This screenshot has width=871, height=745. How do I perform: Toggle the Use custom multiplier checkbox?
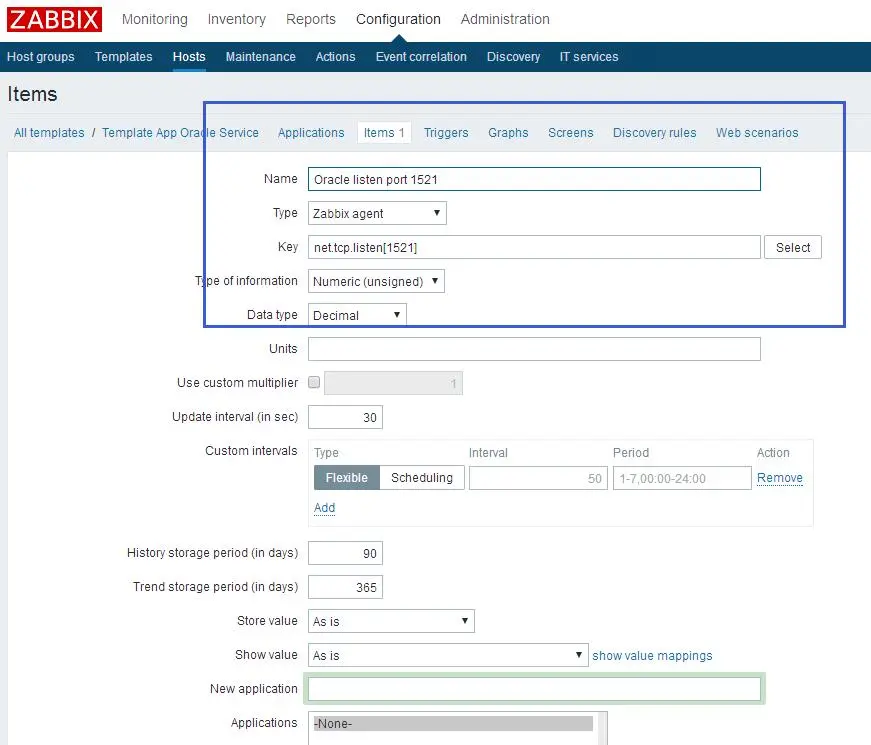(314, 382)
